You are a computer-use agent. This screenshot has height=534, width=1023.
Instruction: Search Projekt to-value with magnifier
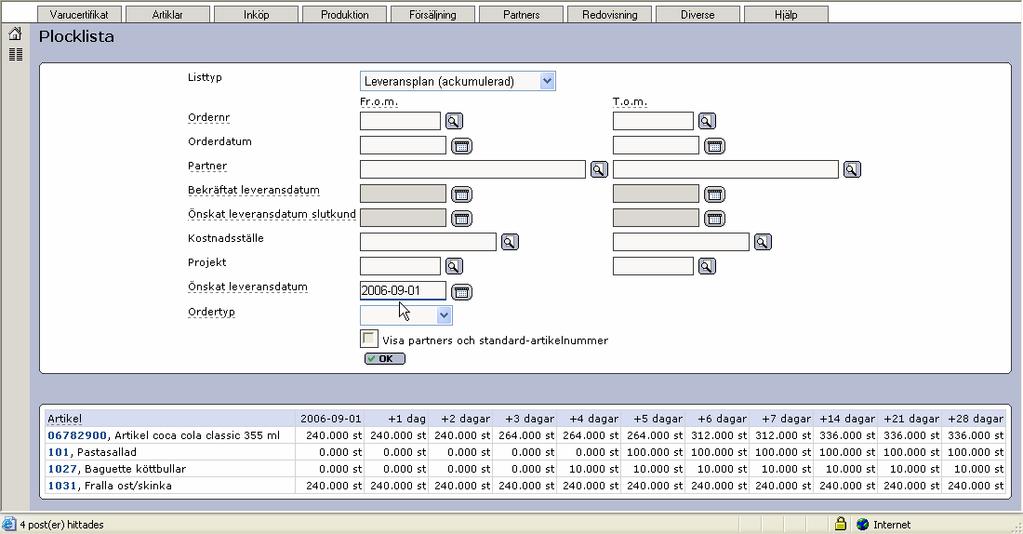pyautogui.click(x=707, y=266)
